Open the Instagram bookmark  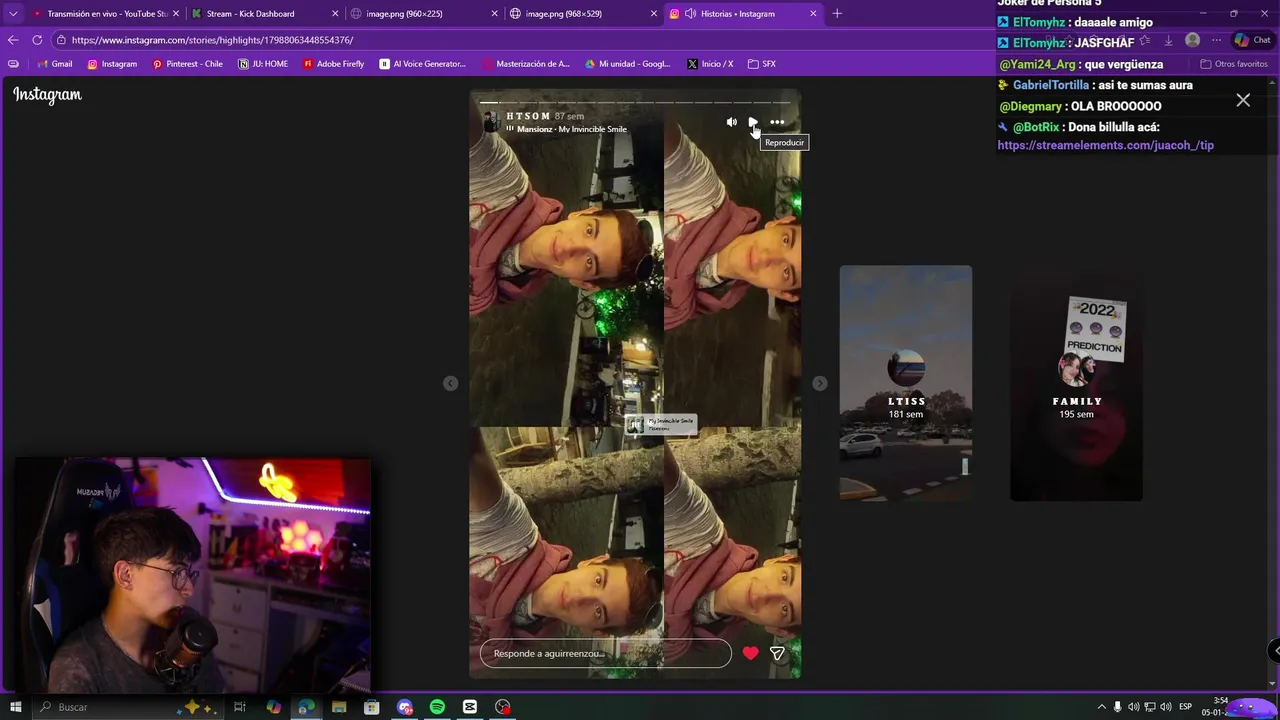(x=112, y=64)
